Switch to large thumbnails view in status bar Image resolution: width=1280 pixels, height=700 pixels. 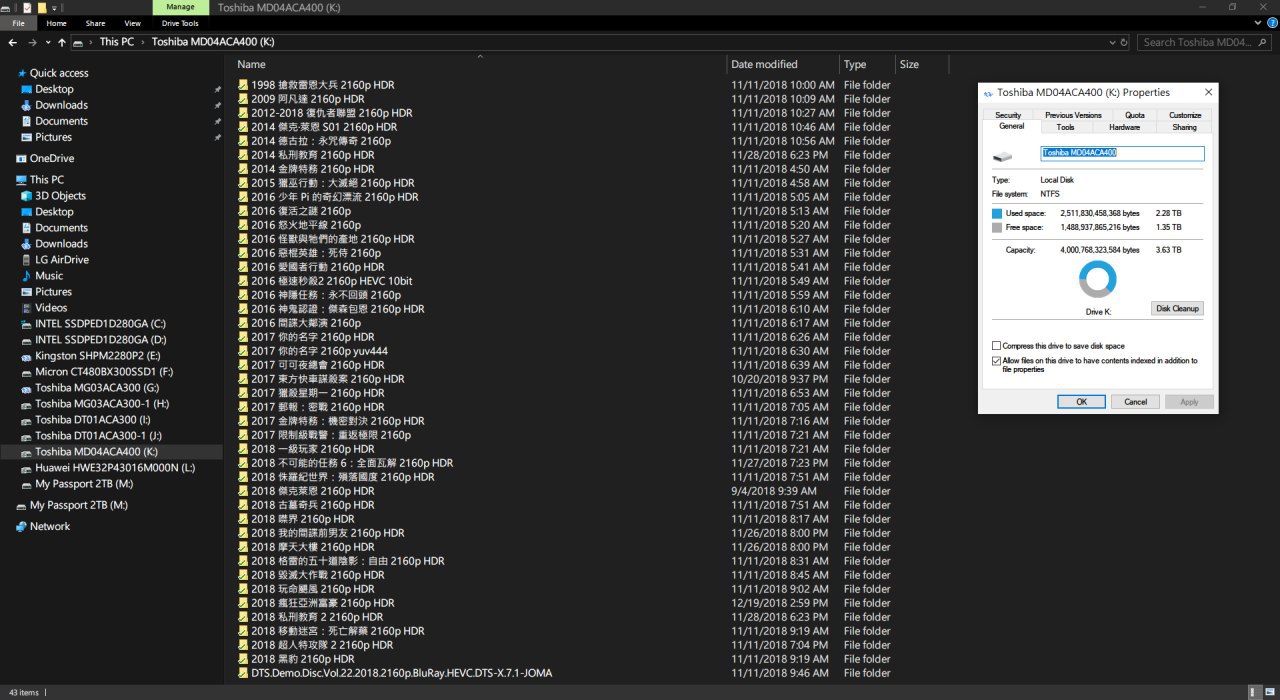point(1269,692)
